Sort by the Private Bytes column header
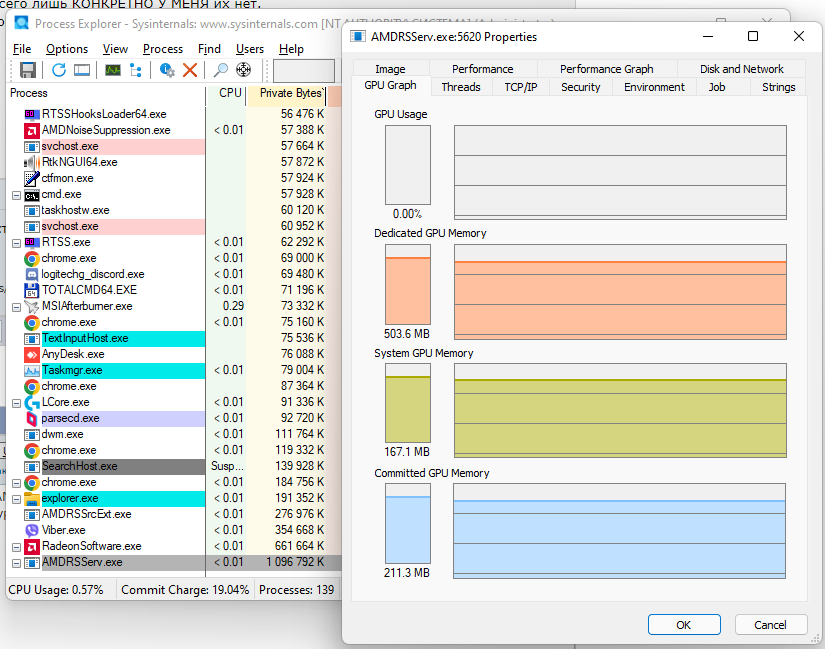This screenshot has width=825, height=650. 287,93
